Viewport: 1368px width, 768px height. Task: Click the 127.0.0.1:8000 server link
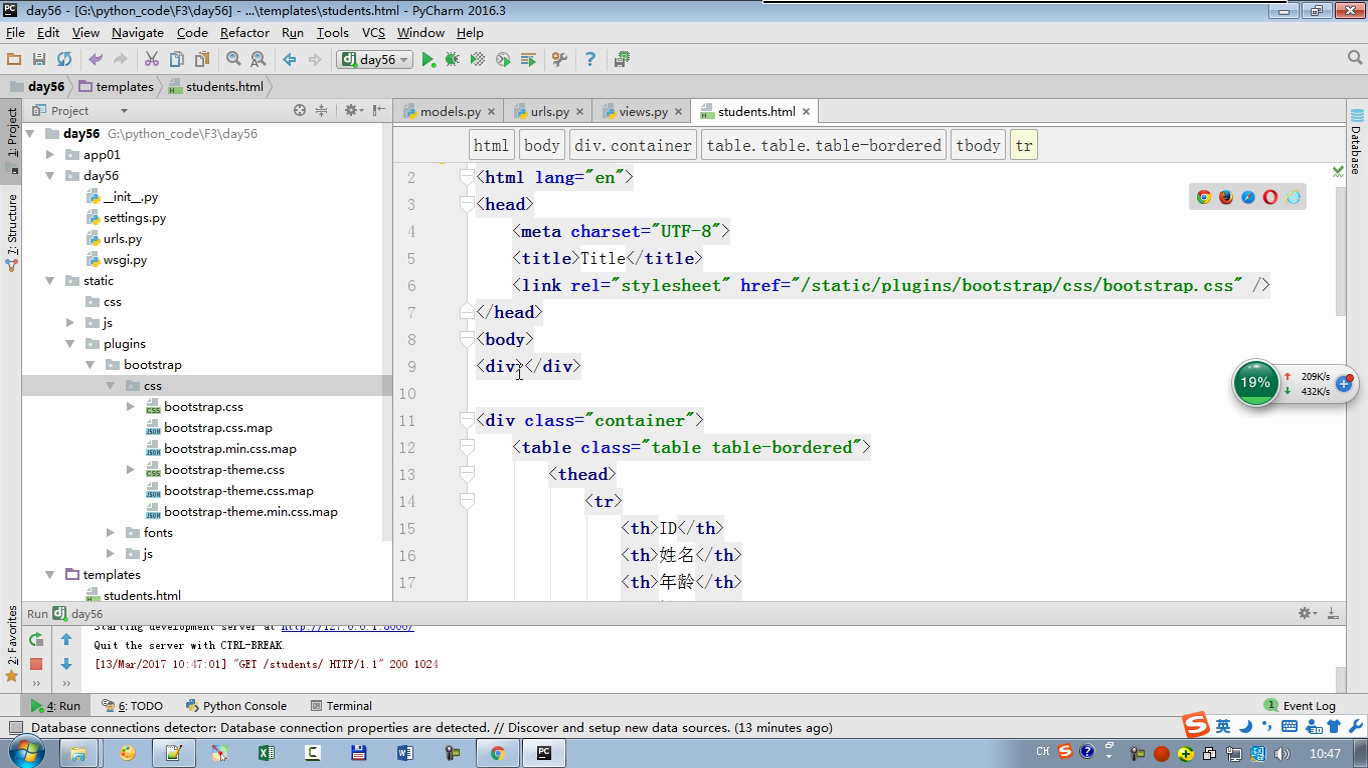tap(347, 627)
